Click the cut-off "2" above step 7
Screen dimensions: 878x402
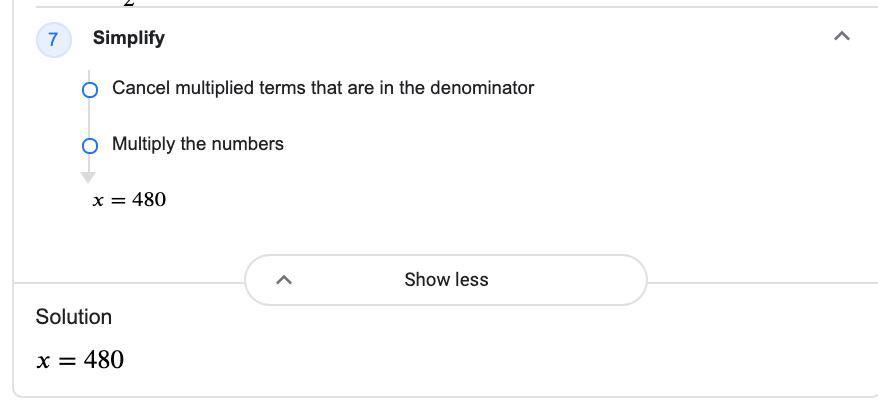[128, 3]
